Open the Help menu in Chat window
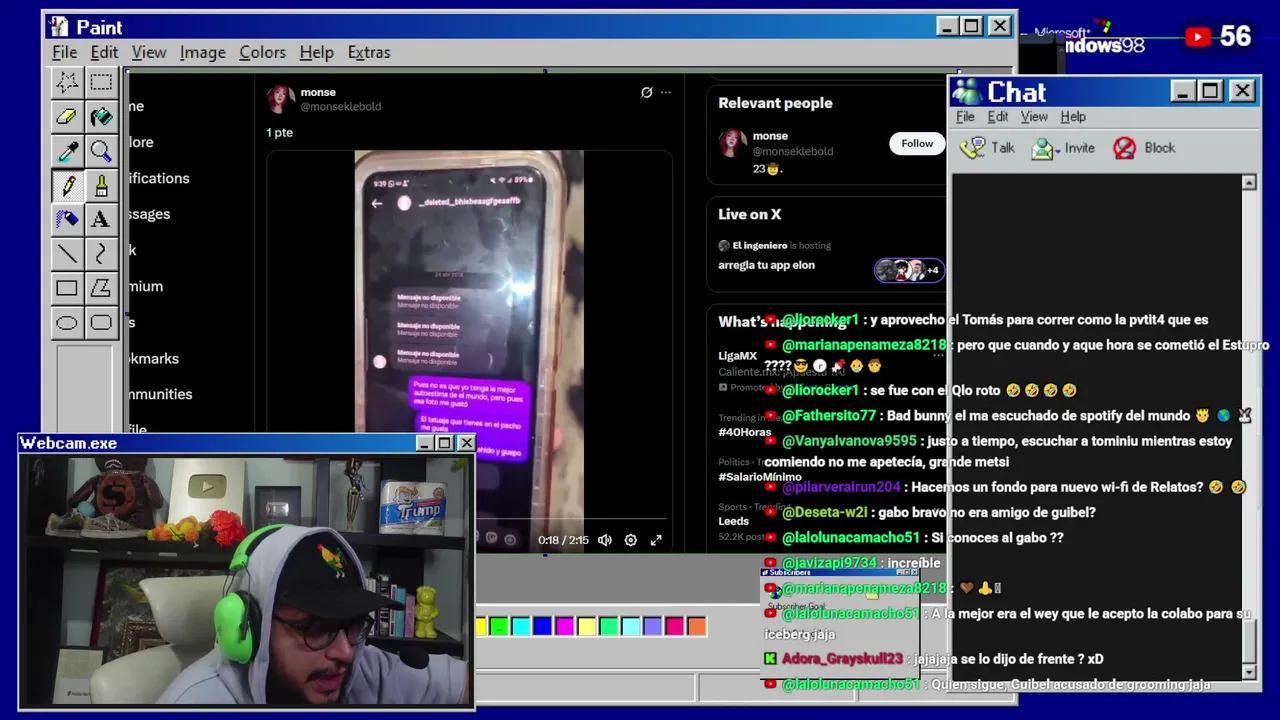This screenshot has width=1280, height=720. click(x=1073, y=117)
